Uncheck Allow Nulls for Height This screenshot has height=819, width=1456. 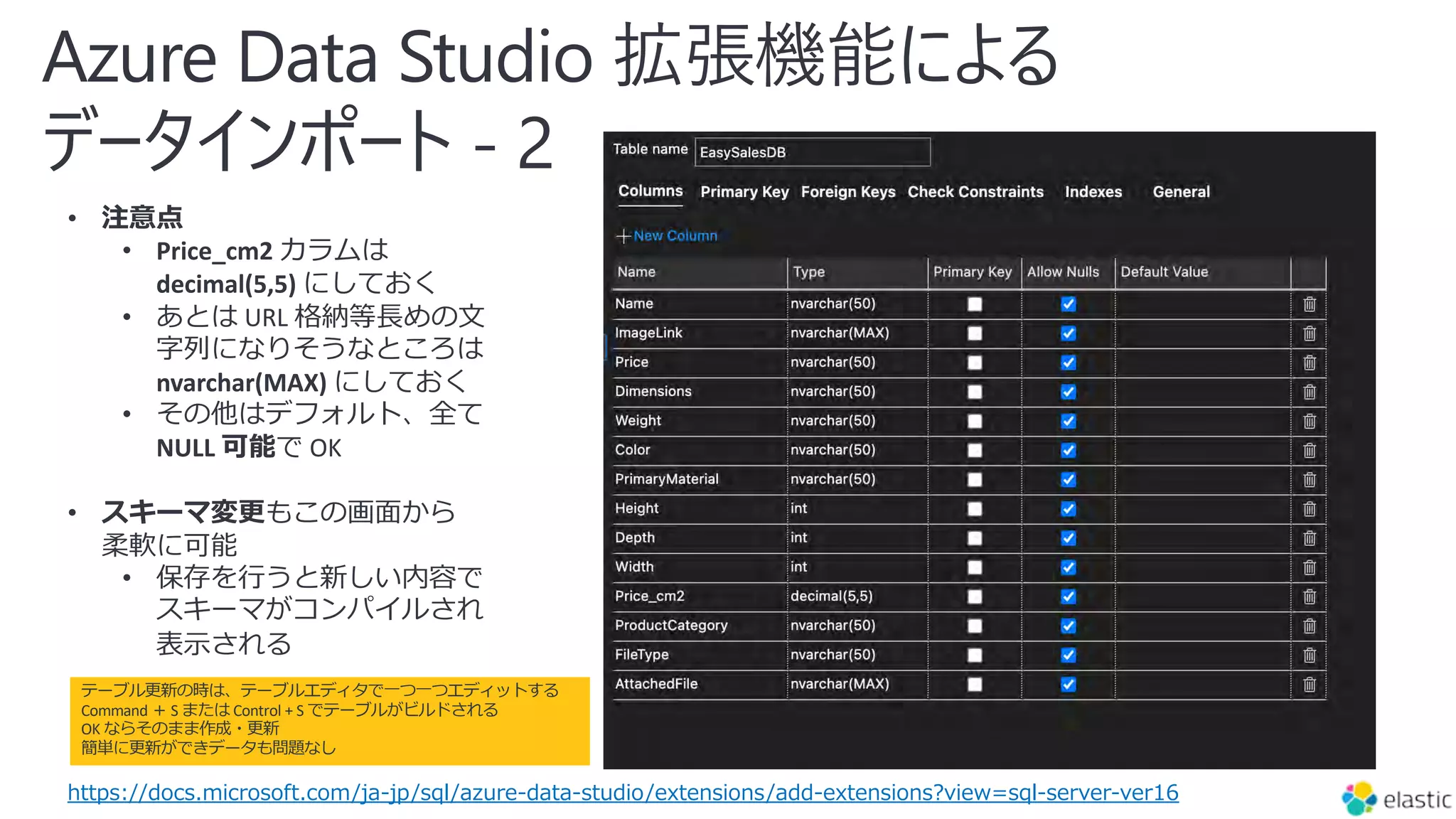point(1068,509)
